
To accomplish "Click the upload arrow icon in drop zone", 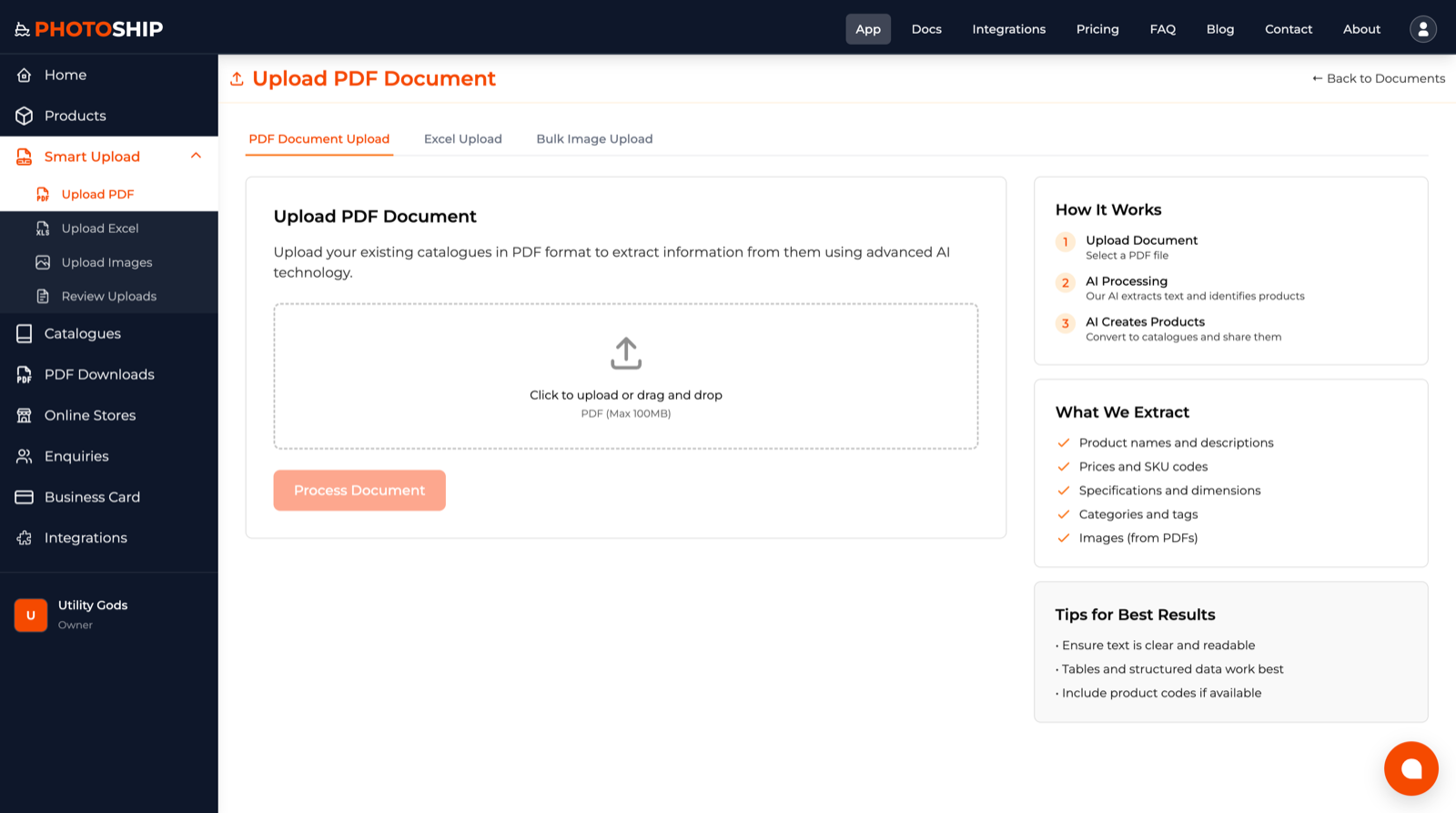I will tap(626, 353).
